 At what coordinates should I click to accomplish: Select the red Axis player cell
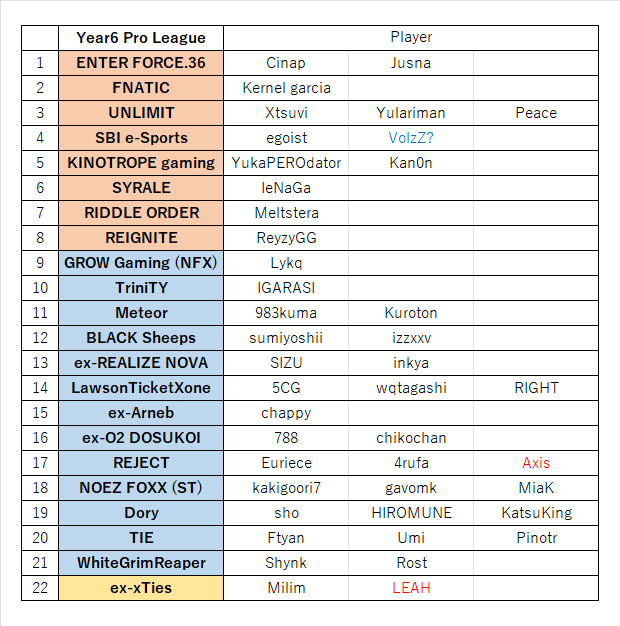point(536,463)
